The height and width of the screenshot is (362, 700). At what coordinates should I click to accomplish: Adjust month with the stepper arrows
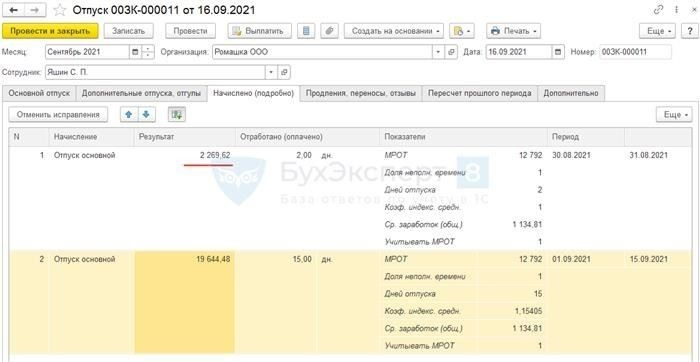148,52
